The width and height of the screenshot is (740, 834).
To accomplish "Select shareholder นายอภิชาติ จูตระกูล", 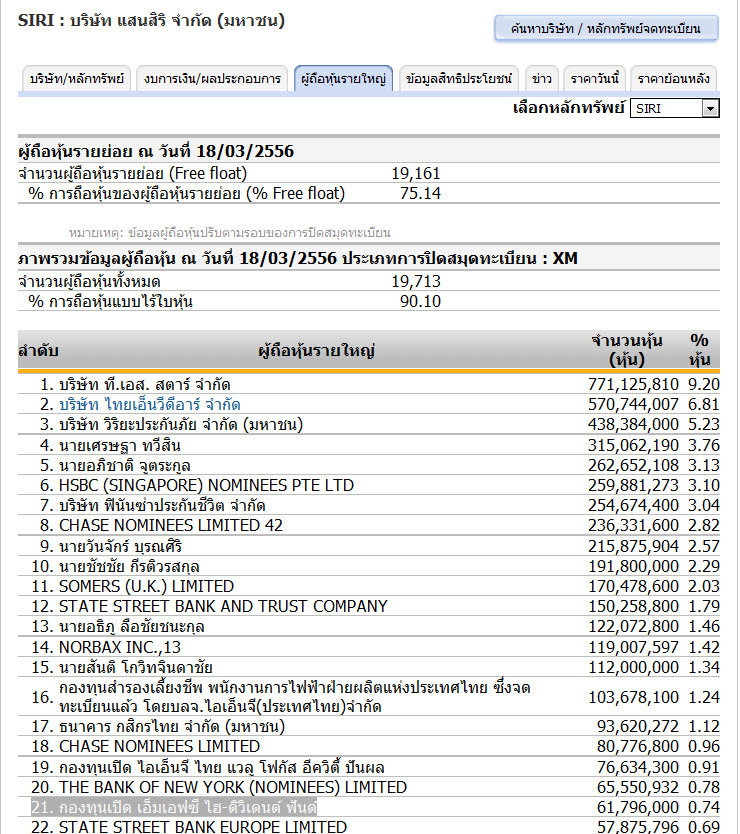I will (x=124, y=465).
